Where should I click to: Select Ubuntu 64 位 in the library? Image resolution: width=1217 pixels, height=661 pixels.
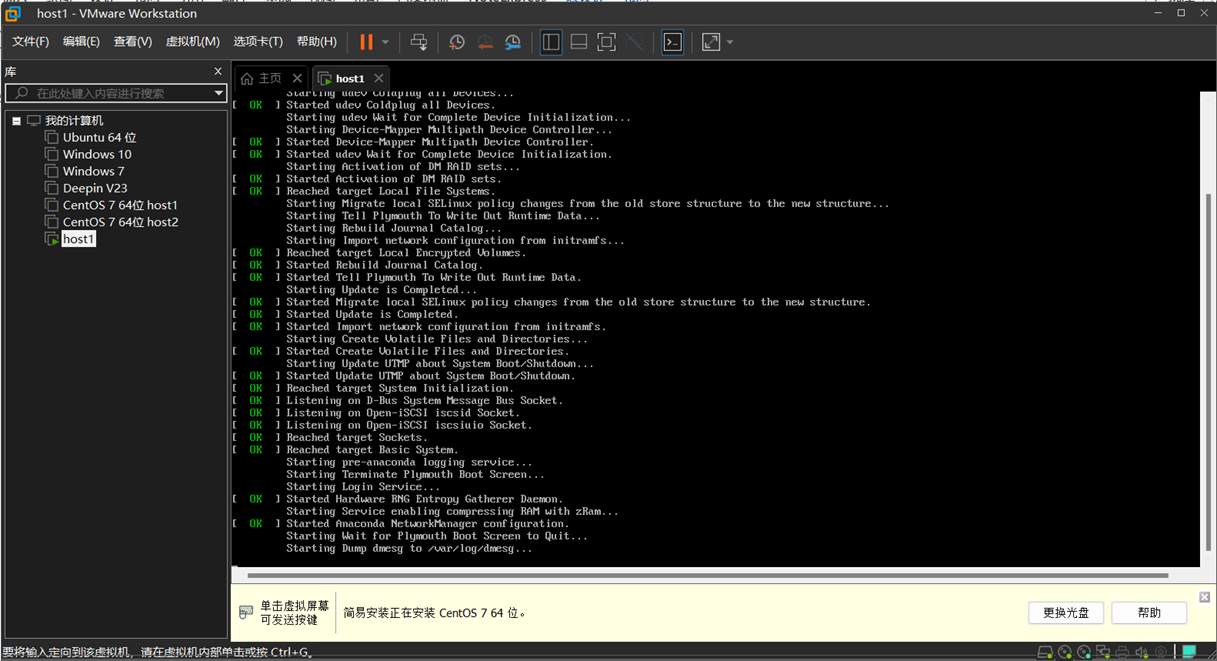pos(99,137)
